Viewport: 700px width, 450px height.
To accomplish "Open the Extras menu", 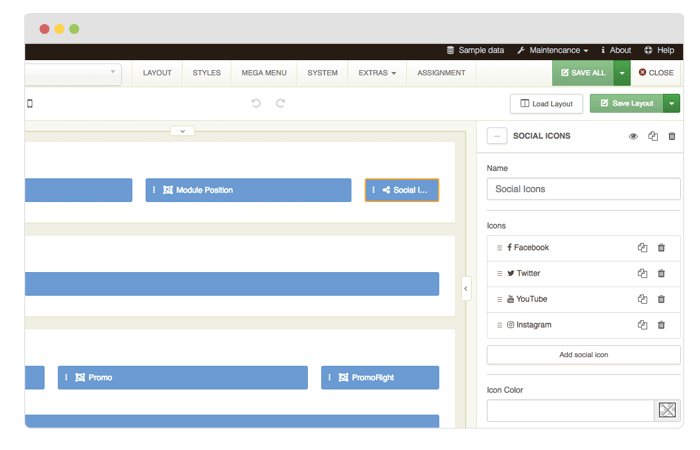I will (377, 73).
